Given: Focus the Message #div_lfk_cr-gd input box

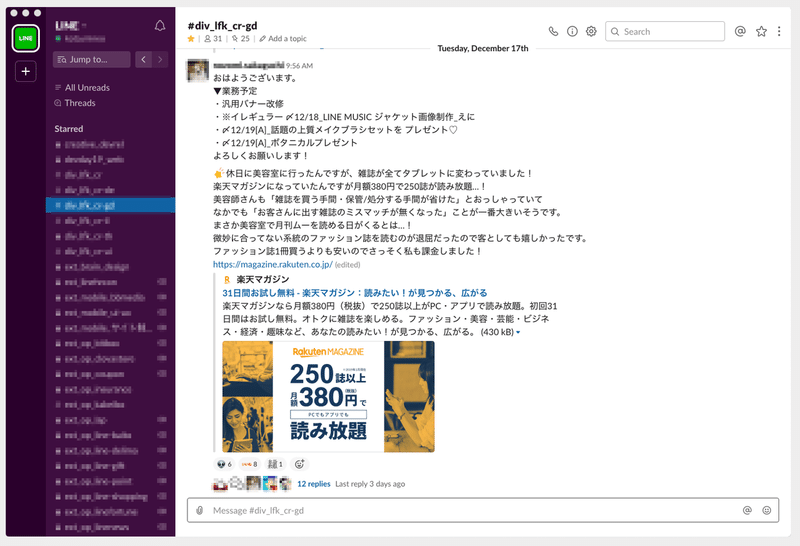Looking at the screenshot, I should [483, 510].
